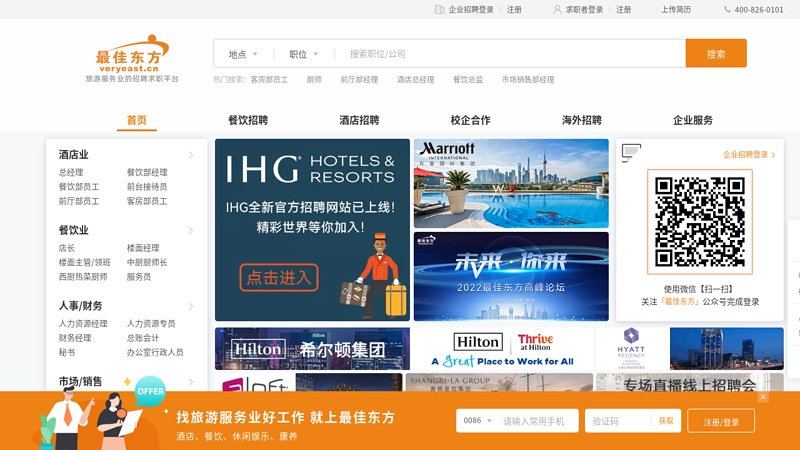Select the 首页 tab

[x=137, y=120]
